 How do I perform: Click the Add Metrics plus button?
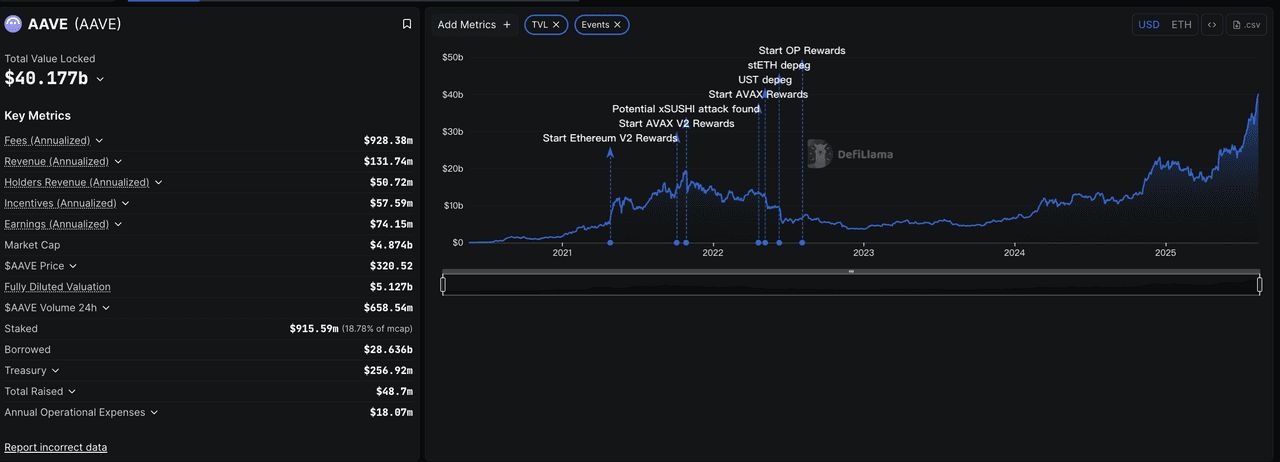pyautogui.click(x=506, y=24)
